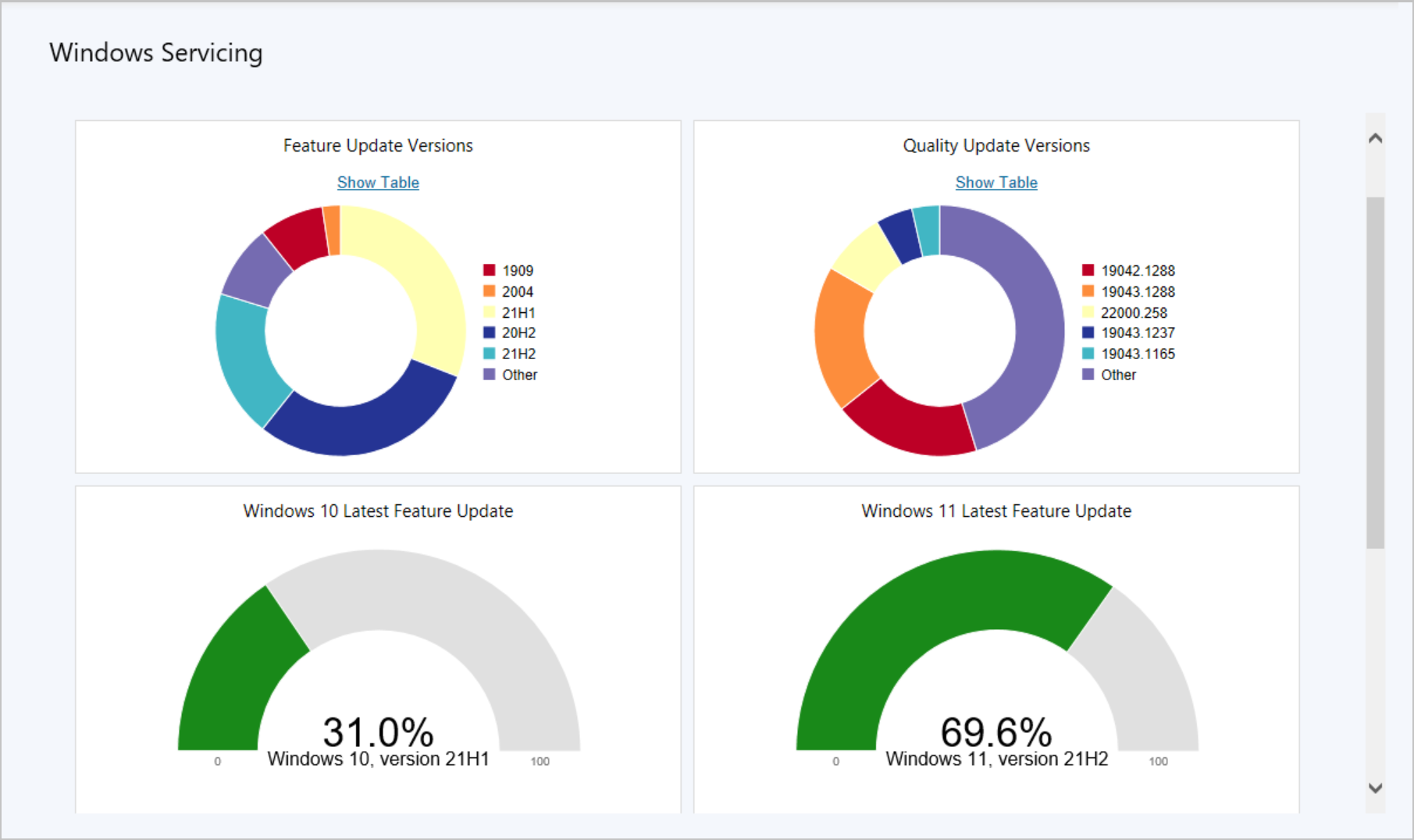Click the "Windows 11, version 21H2" label
1414x840 pixels.
pos(996,759)
